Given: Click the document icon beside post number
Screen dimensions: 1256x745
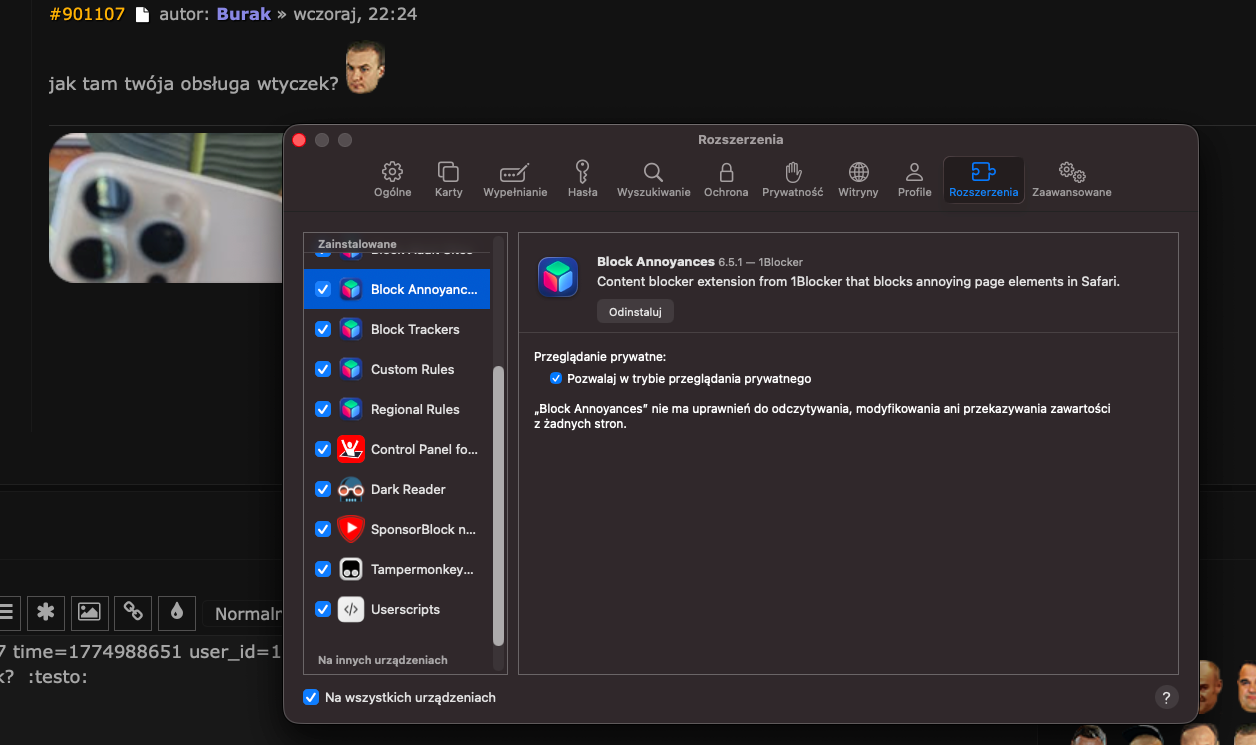Looking at the screenshot, I should (x=142, y=15).
